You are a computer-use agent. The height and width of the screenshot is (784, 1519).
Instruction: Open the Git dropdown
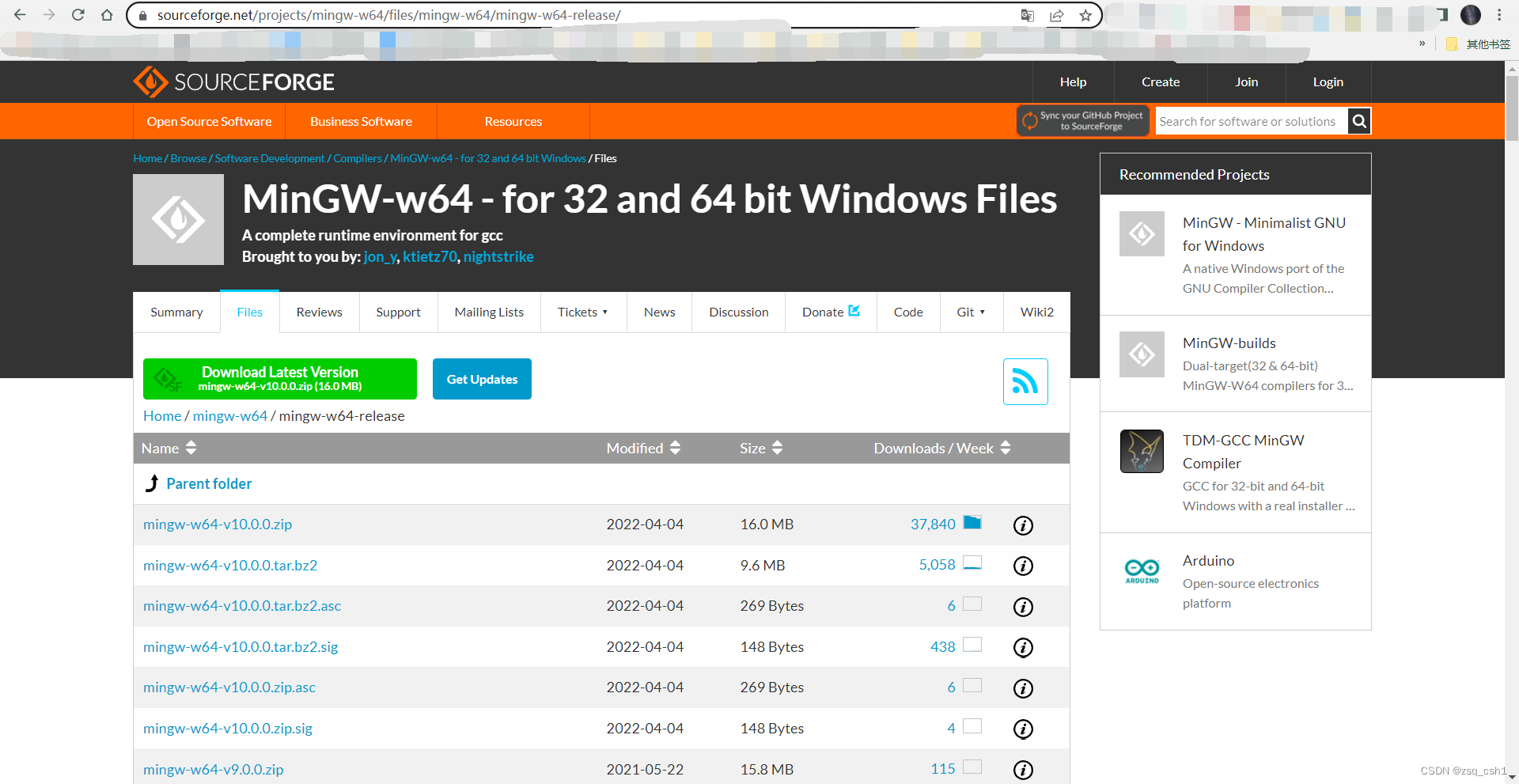971,312
